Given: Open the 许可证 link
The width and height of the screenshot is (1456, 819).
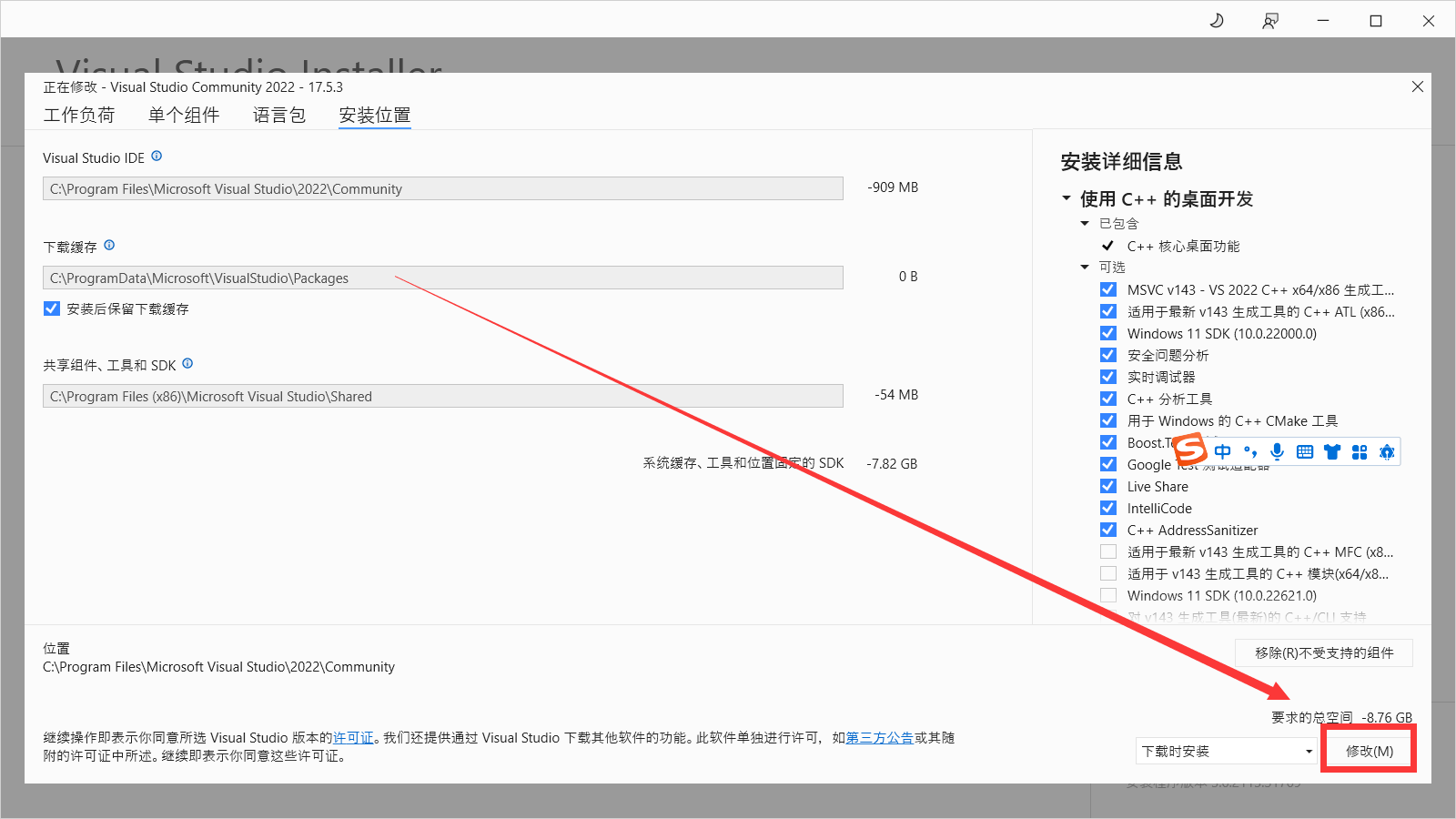Looking at the screenshot, I should tap(353, 738).
